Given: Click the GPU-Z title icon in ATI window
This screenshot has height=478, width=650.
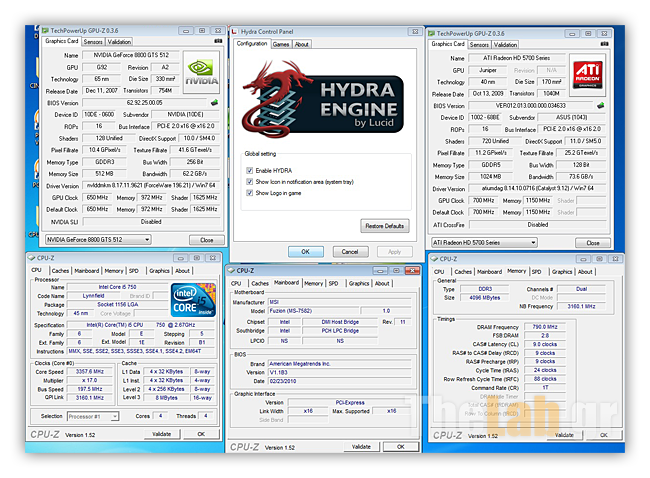Looking at the screenshot, I should 432,34.
